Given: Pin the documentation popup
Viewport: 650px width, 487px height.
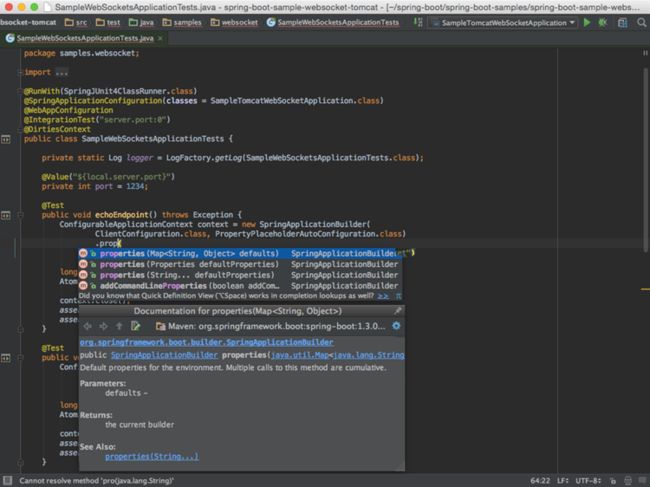Looking at the screenshot, I should pyautogui.click(x=397, y=311).
